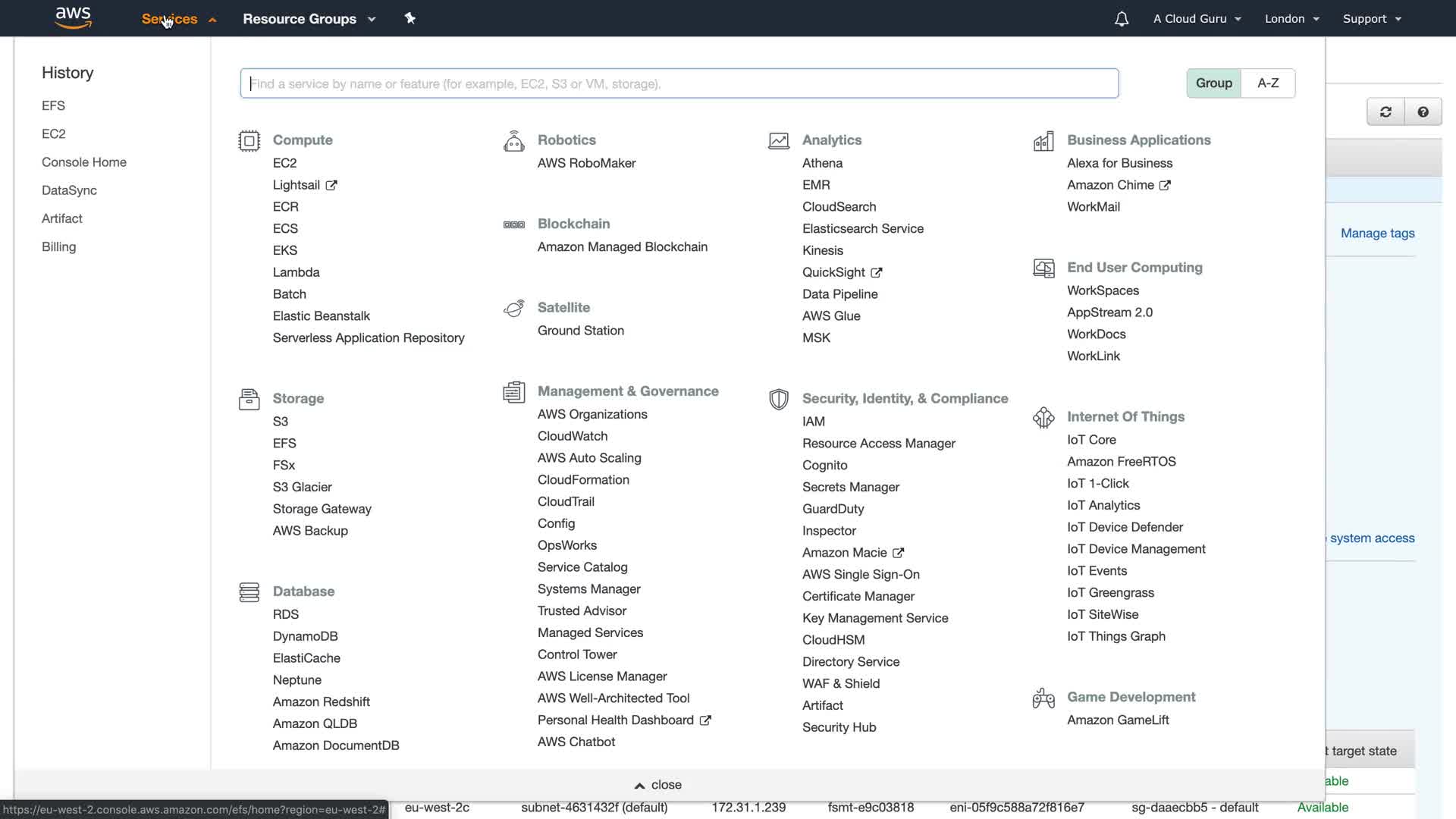This screenshot has width=1456, height=819.
Task: Open DataSync from History list
Action: click(69, 190)
